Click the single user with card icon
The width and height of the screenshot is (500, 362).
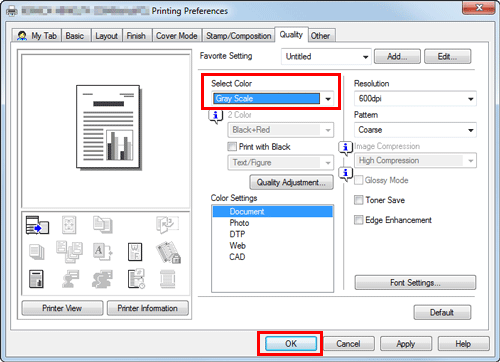click(x=70, y=279)
